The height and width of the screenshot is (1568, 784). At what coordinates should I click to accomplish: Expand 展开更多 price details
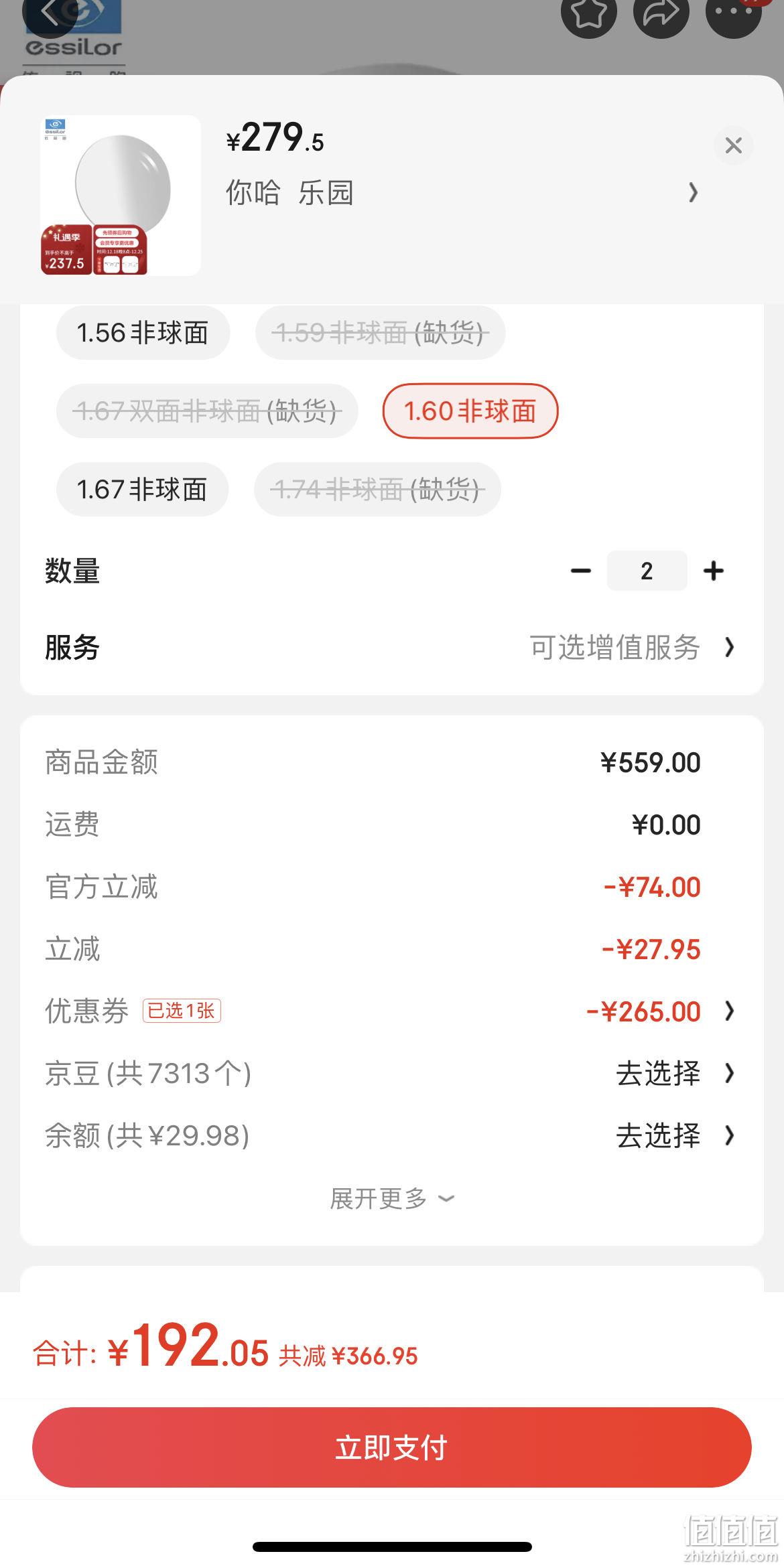(392, 1199)
